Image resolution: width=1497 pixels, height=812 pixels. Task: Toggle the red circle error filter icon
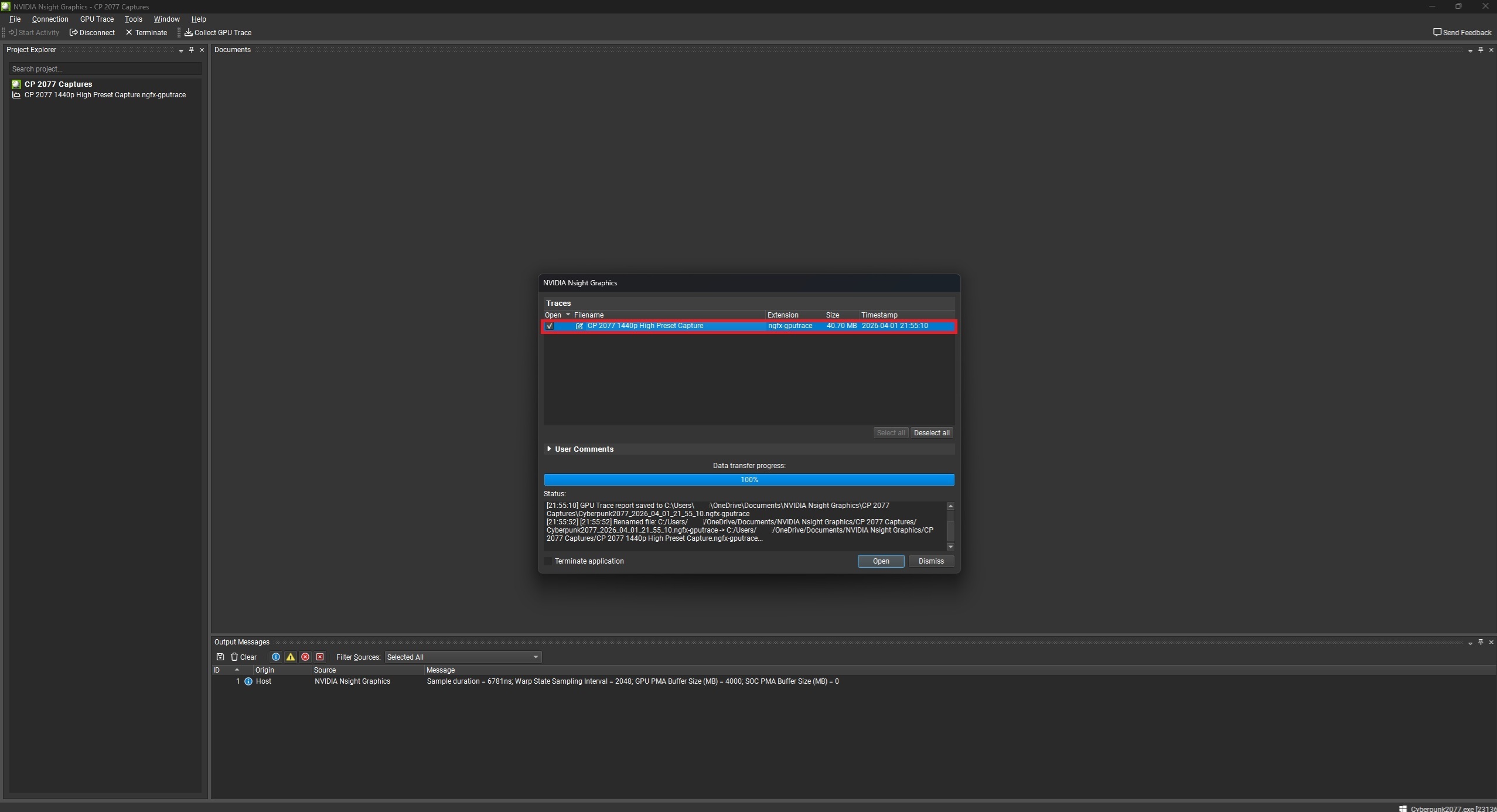305,657
